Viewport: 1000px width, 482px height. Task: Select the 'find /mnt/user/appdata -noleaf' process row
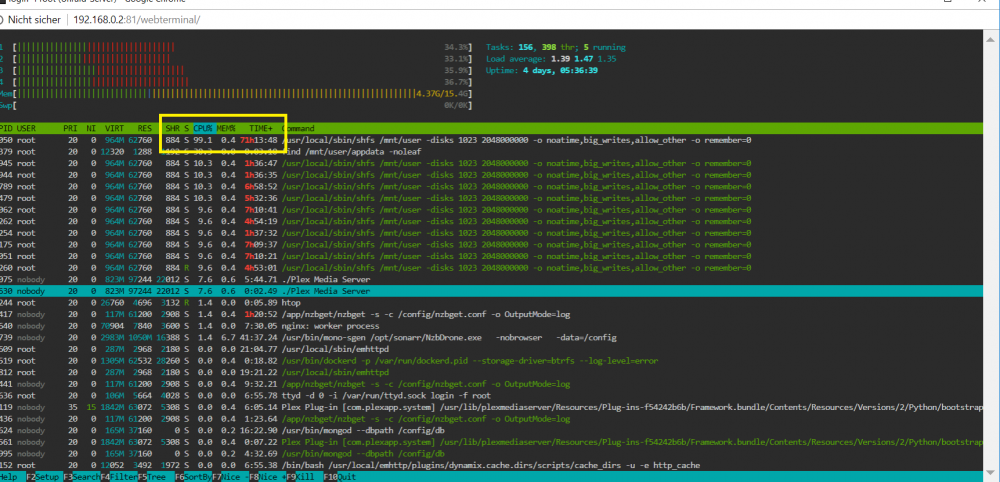click(500, 152)
